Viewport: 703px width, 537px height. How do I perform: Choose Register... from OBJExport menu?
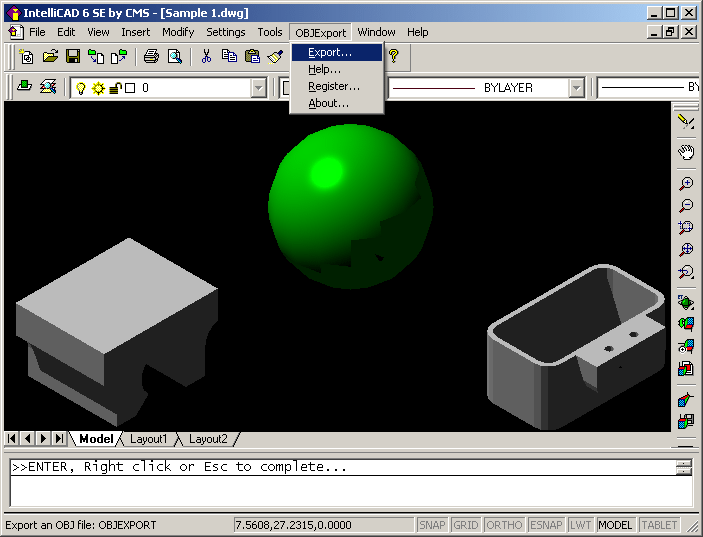337,86
